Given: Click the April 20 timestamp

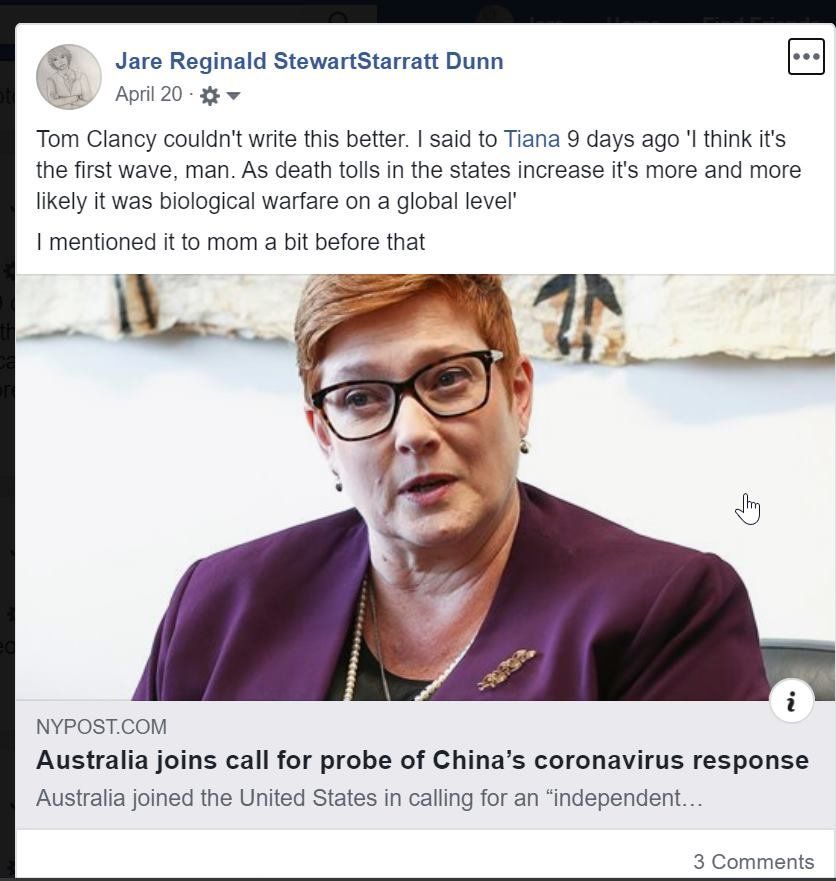Looking at the screenshot, I should tap(149, 94).
